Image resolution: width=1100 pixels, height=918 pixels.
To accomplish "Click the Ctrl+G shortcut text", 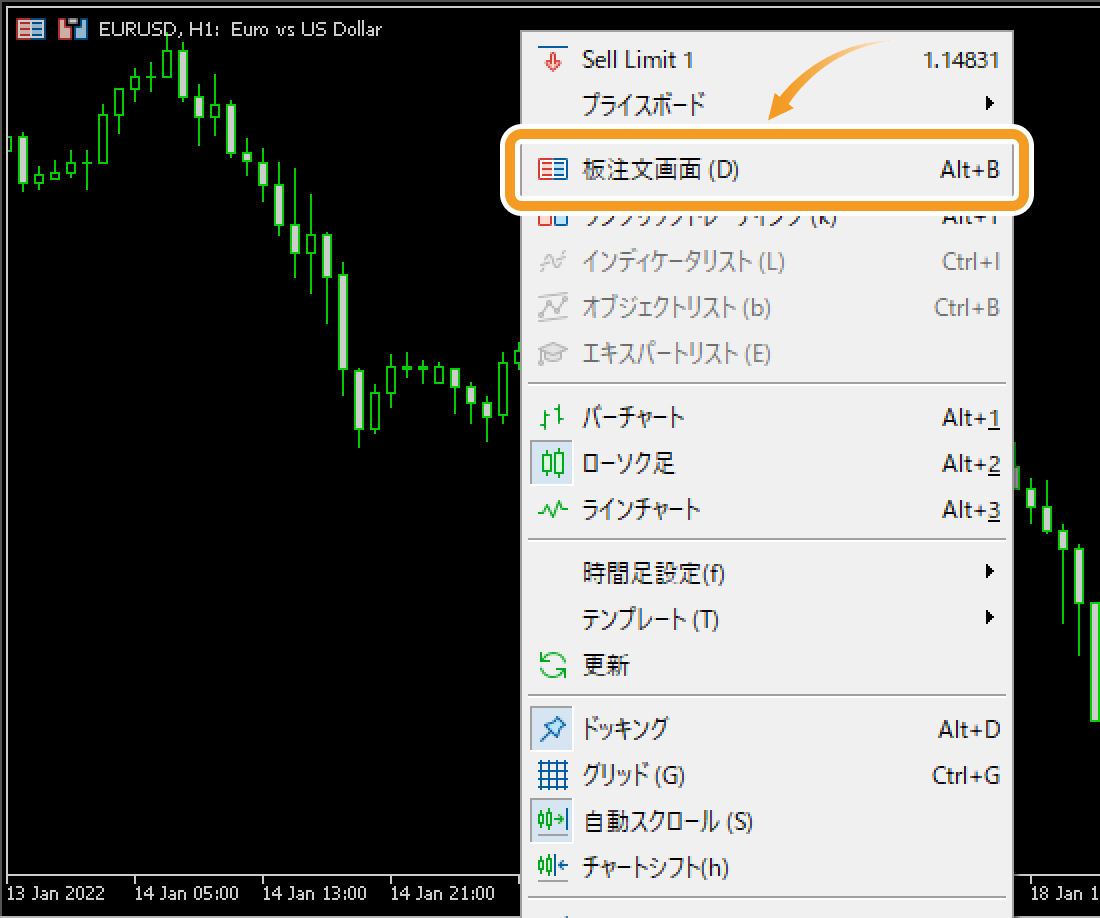I will coord(965,776).
